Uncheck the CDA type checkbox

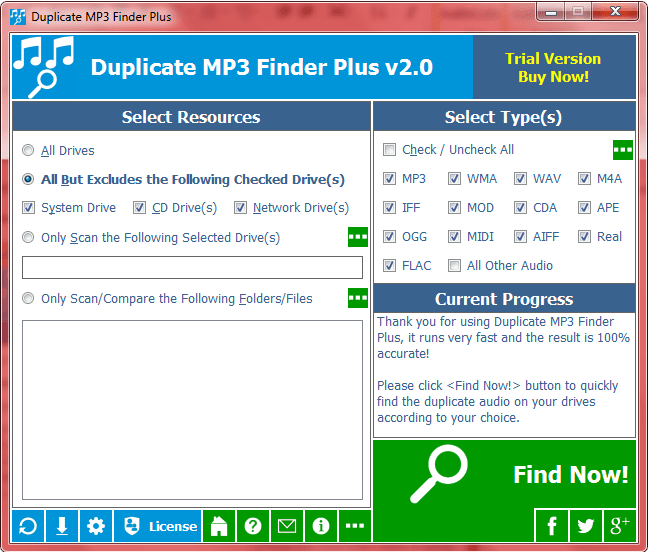520,207
